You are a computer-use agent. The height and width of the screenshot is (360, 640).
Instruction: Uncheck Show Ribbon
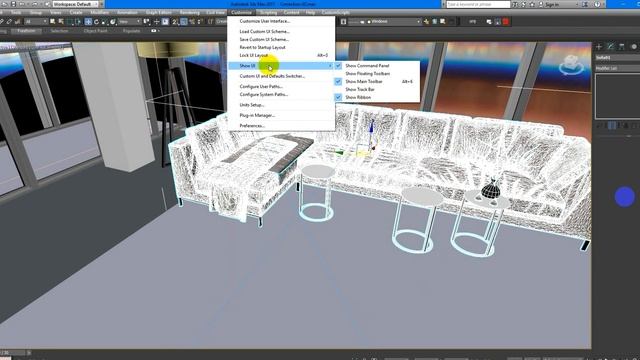[358, 97]
